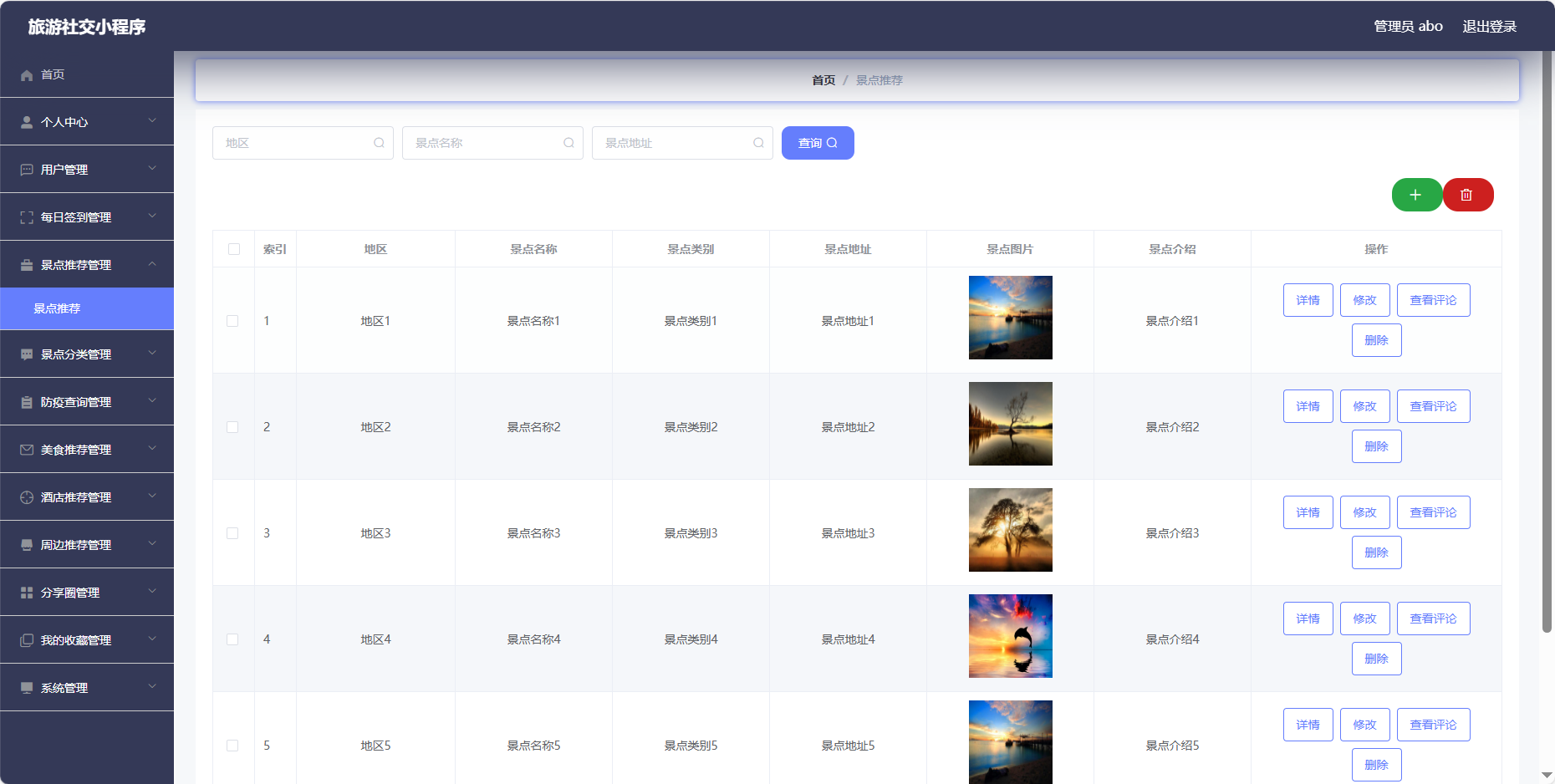Check the checkbox for row 5
This screenshot has height=784, width=1555.
pyautogui.click(x=232, y=746)
